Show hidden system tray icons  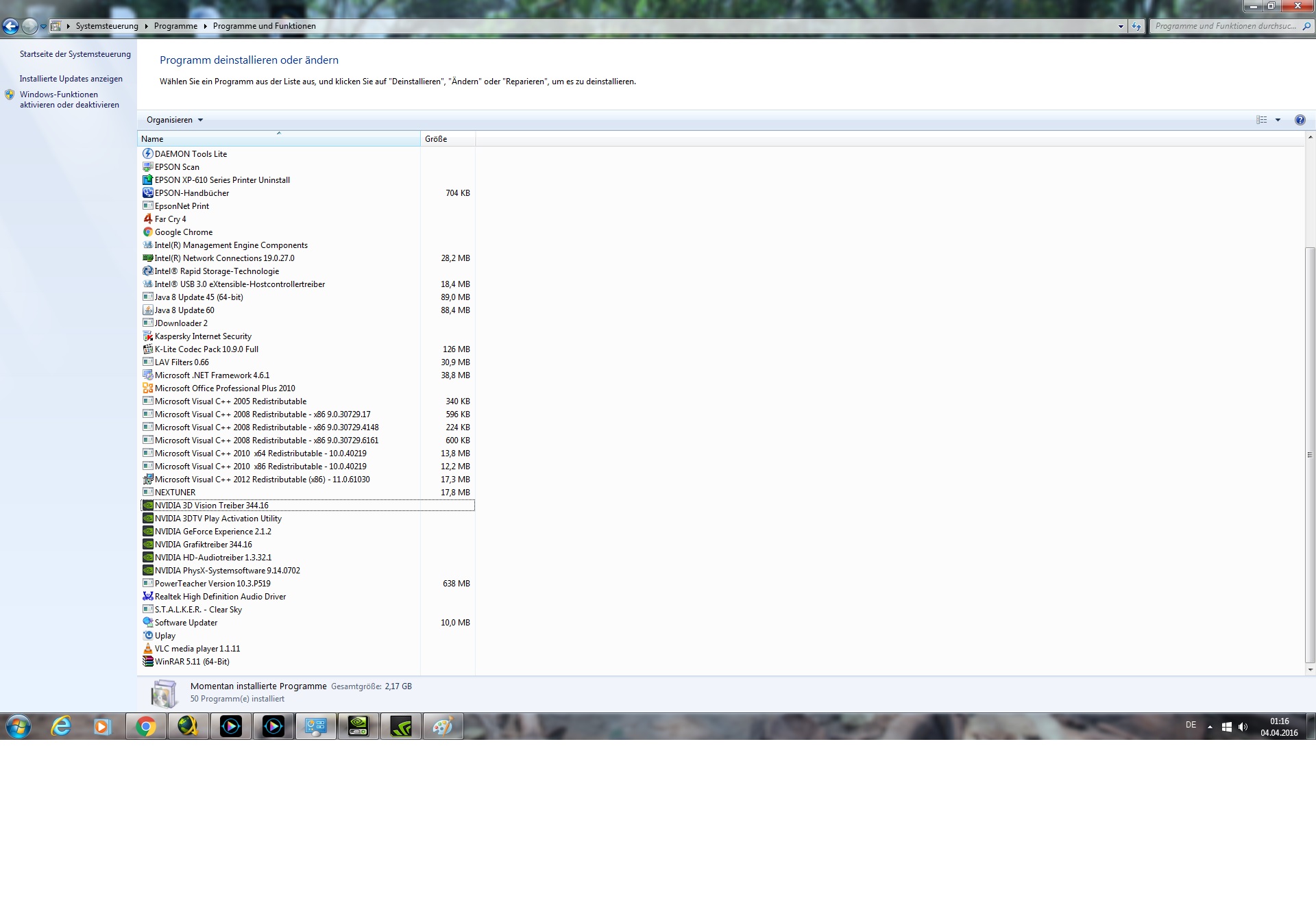[1210, 727]
